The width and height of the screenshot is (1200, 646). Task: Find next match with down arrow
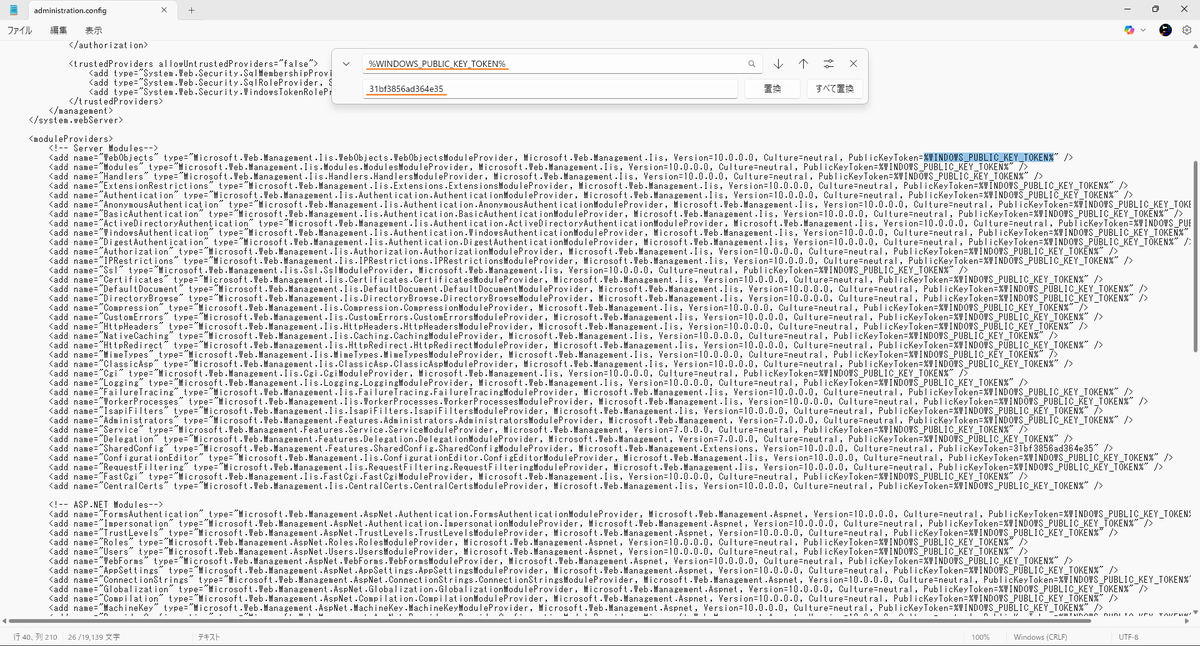tap(778, 64)
